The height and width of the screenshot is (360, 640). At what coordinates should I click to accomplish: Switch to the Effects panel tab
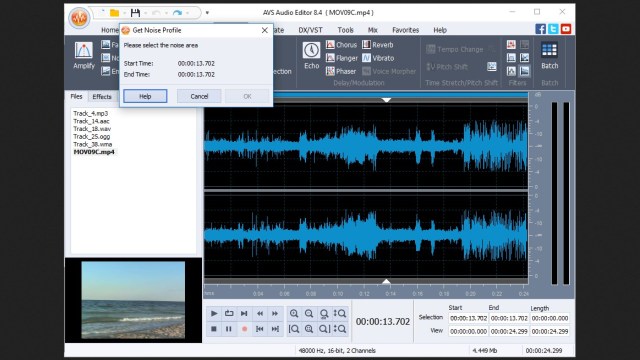coord(102,97)
